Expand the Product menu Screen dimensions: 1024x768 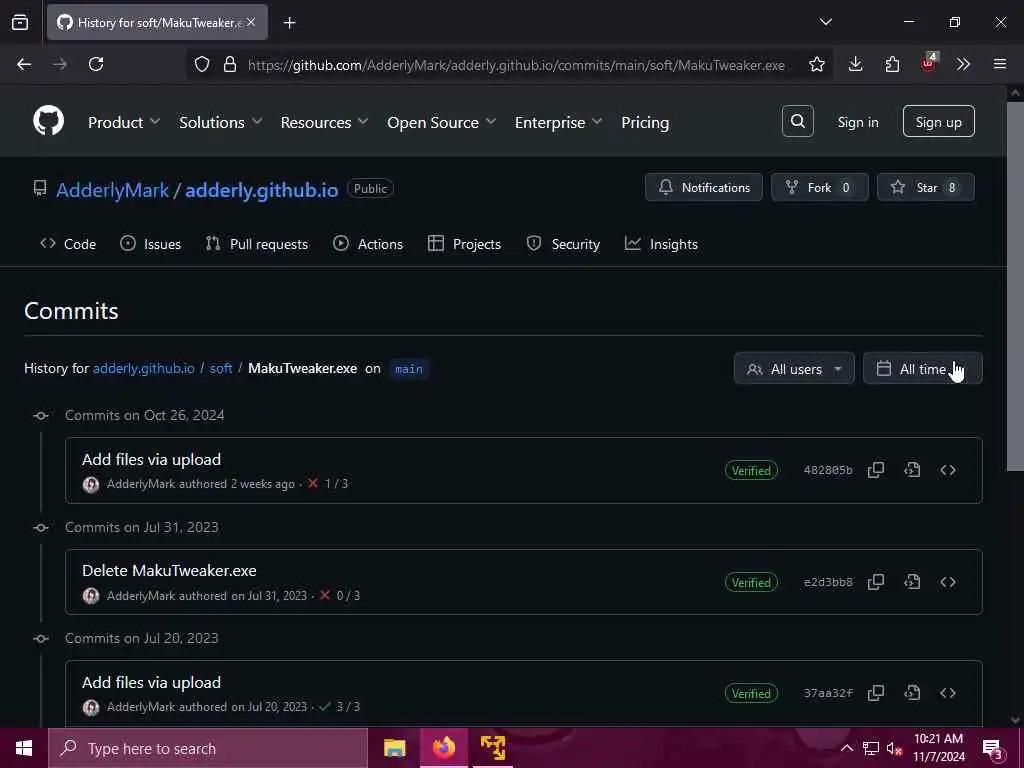[124, 122]
